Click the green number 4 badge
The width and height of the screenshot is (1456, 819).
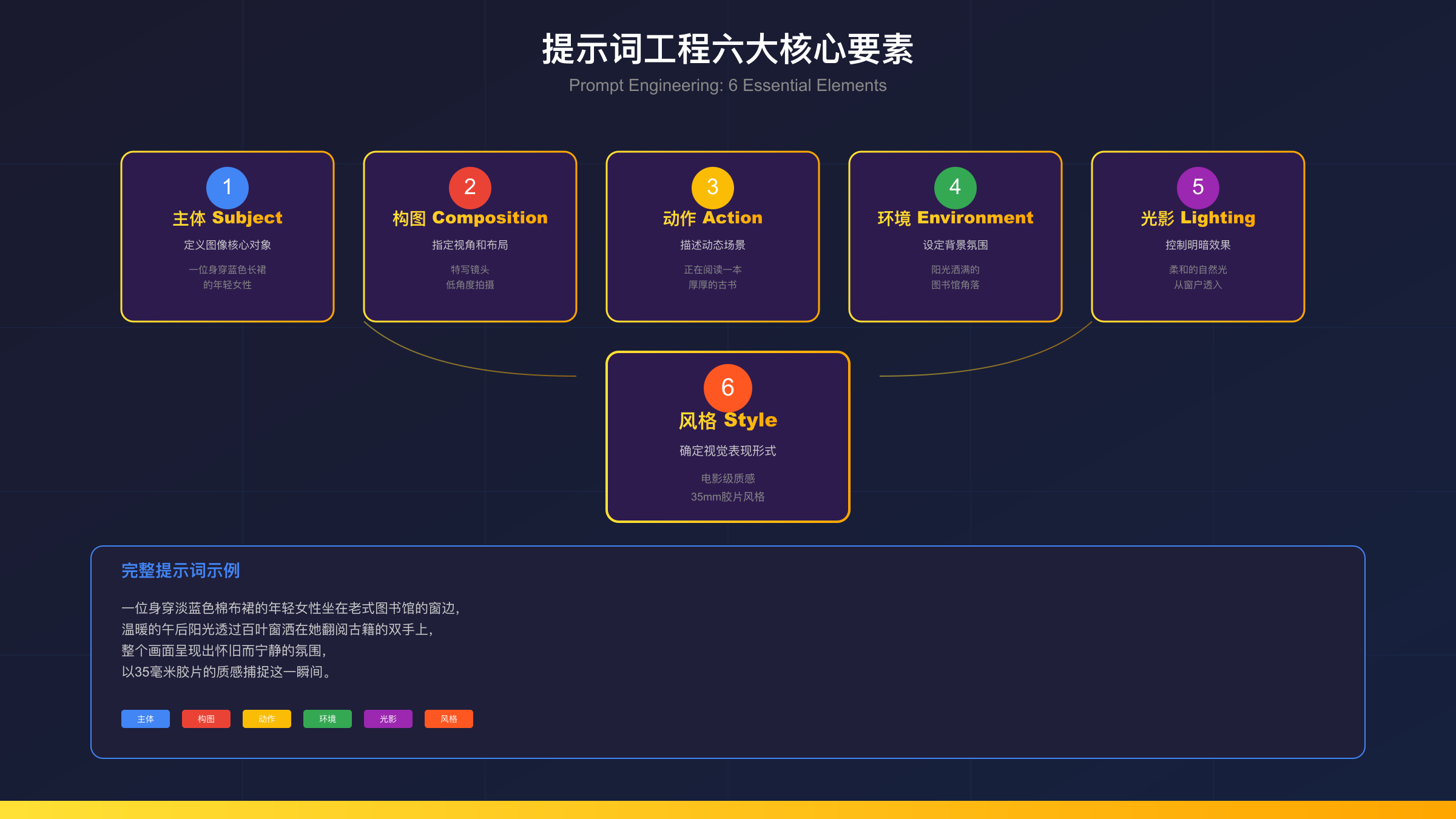[955, 188]
